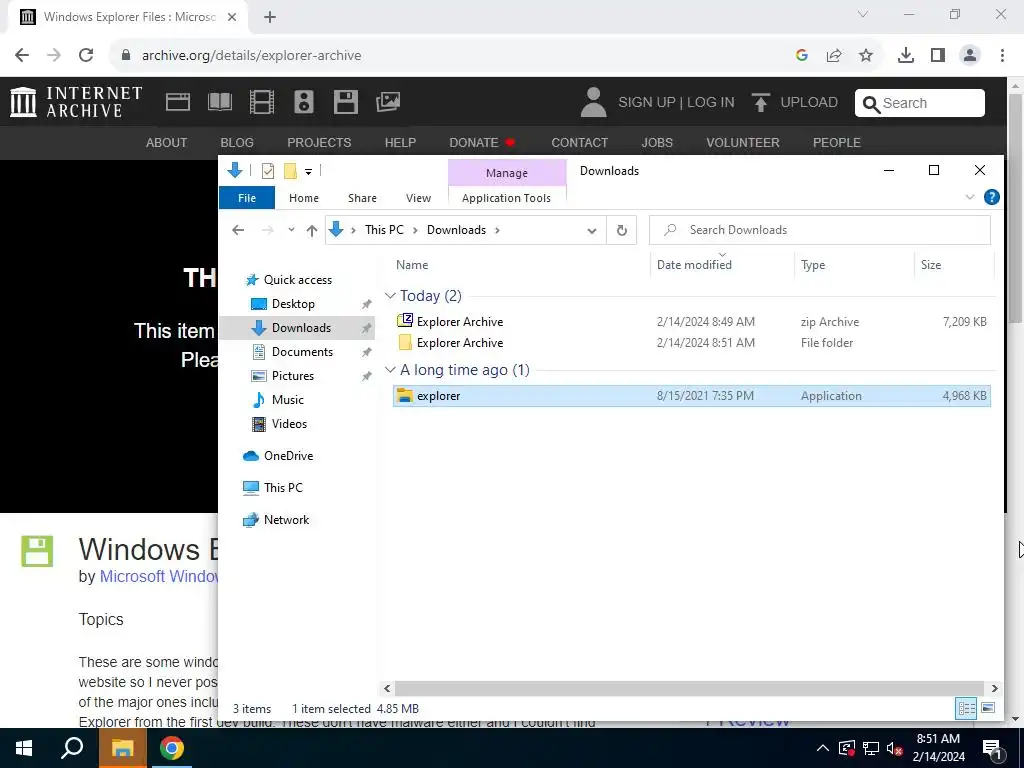
Task: Switch to Details view layout
Action: coord(966,708)
